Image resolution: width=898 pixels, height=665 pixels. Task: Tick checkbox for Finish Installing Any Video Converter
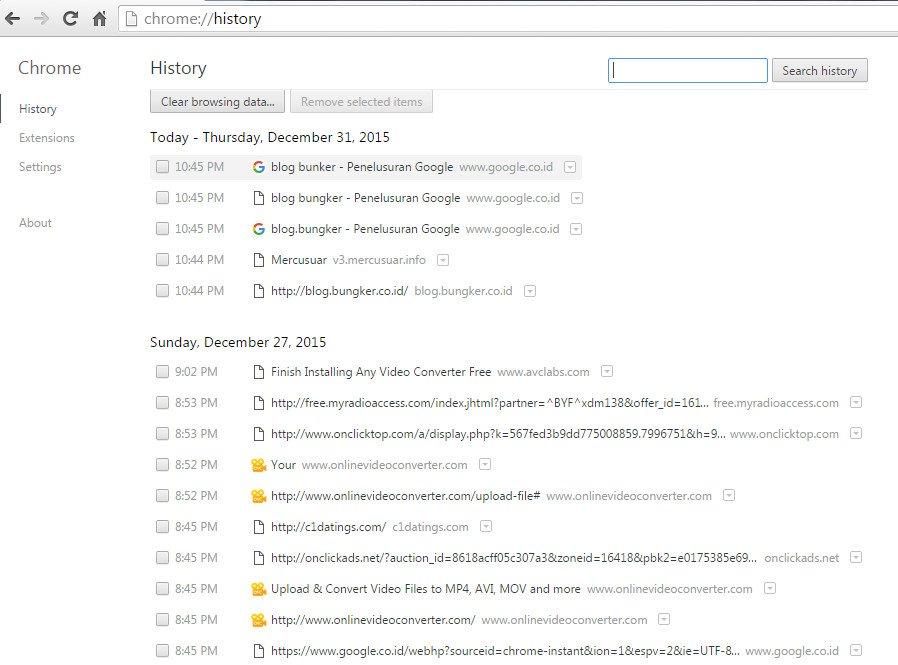pyautogui.click(x=163, y=372)
